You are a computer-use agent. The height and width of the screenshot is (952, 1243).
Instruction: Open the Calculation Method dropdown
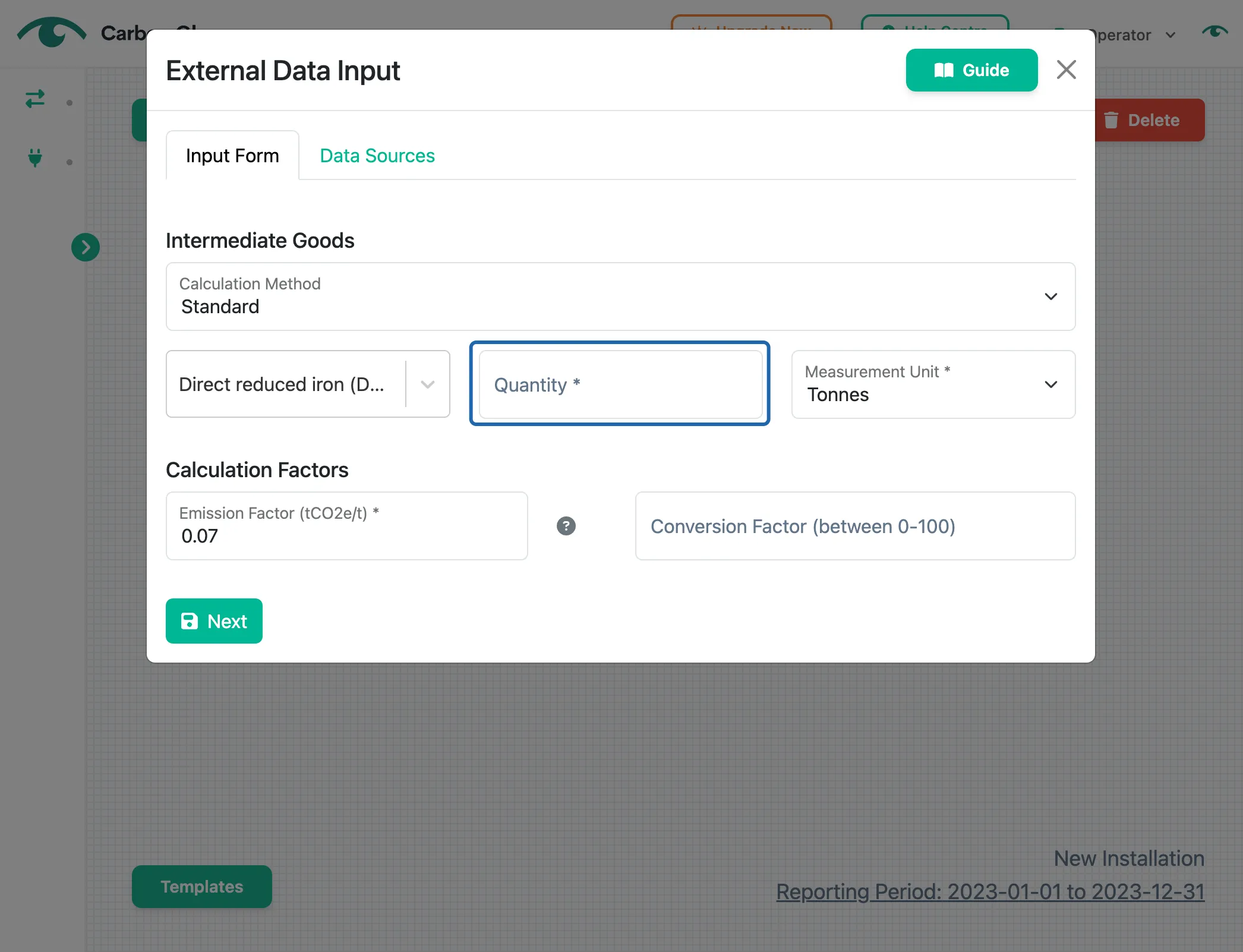pyautogui.click(x=620, y=297)
